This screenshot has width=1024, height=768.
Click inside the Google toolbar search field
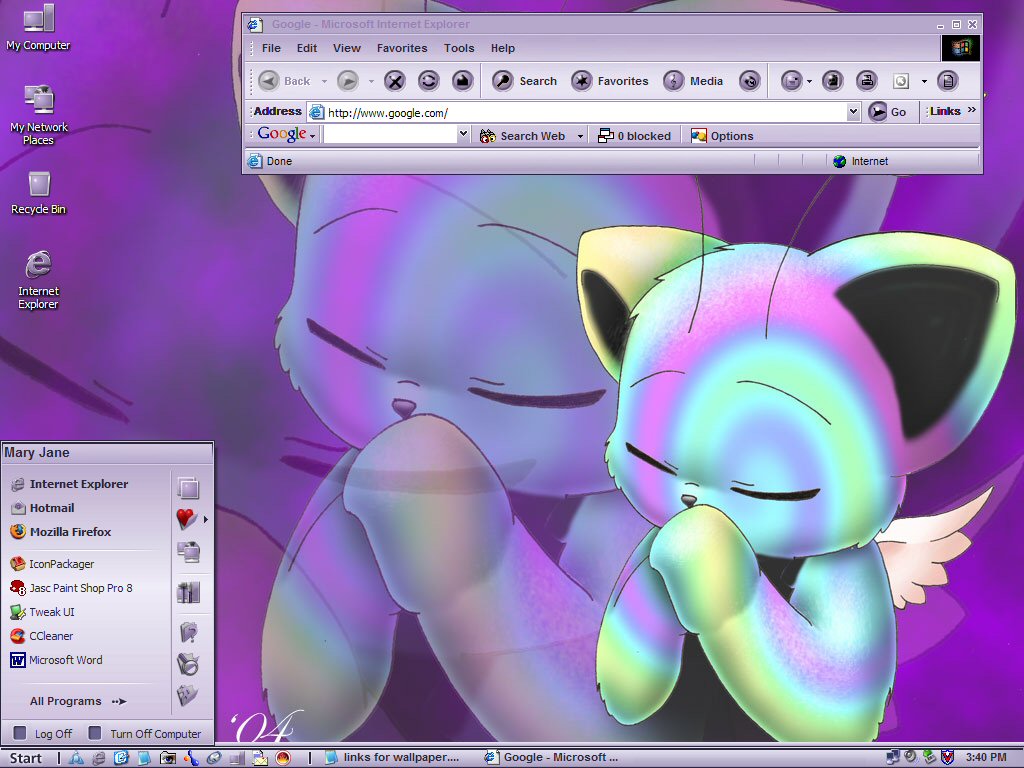coord(391,135)
